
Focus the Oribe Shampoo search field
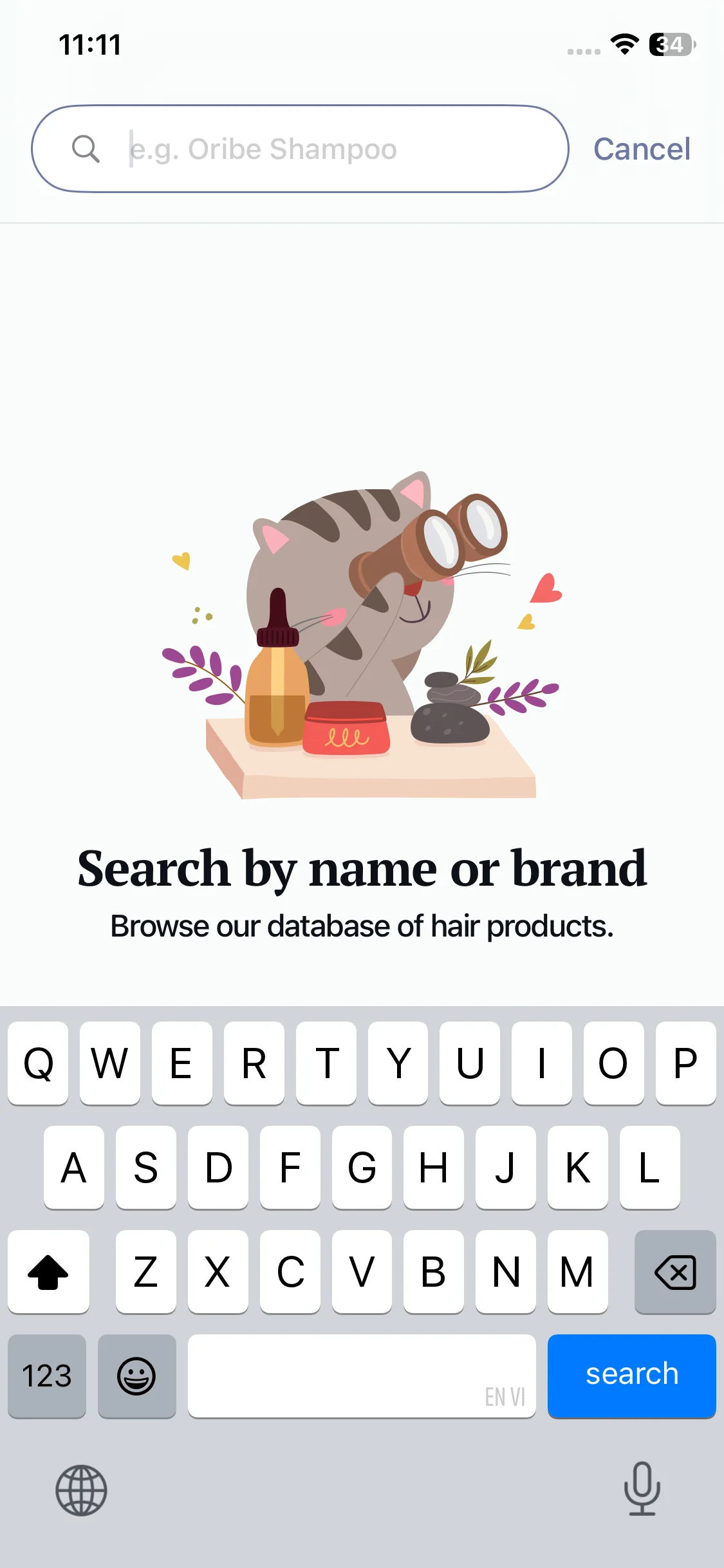(x=300, y=149)
